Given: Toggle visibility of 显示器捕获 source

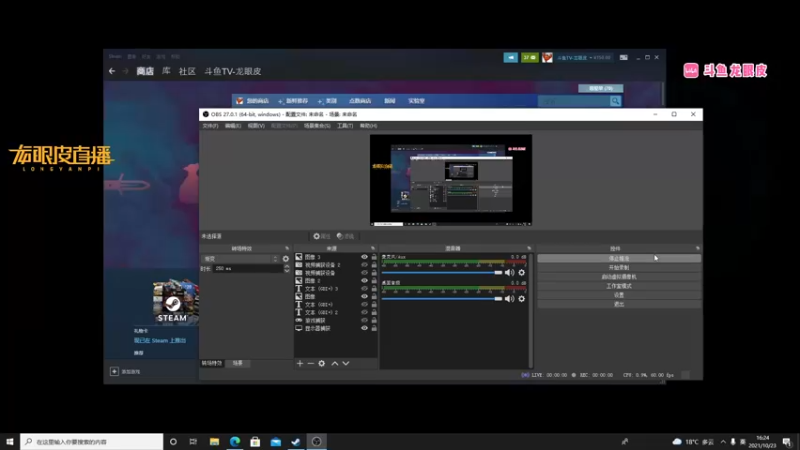Looking at the screenshot, I should (x=364, y=328).
